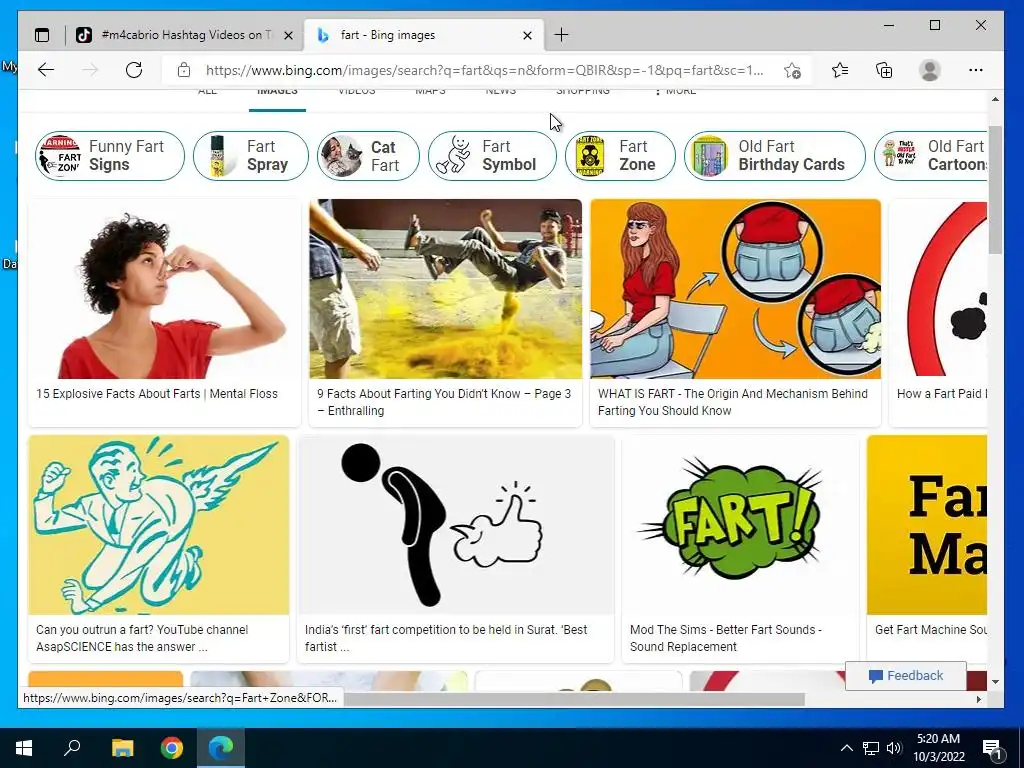Open green FART! burst image
Screen dimensions: 1024x768
tap(740, 525)
